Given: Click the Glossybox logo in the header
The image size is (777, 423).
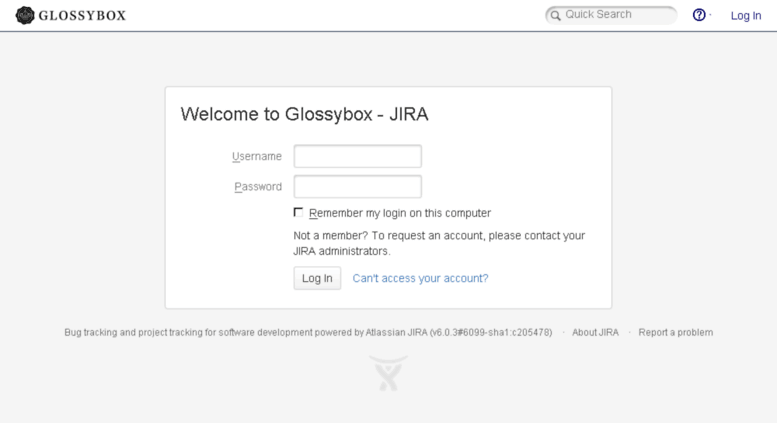Looking at the screenshot, I should click(x=71, y=15).
